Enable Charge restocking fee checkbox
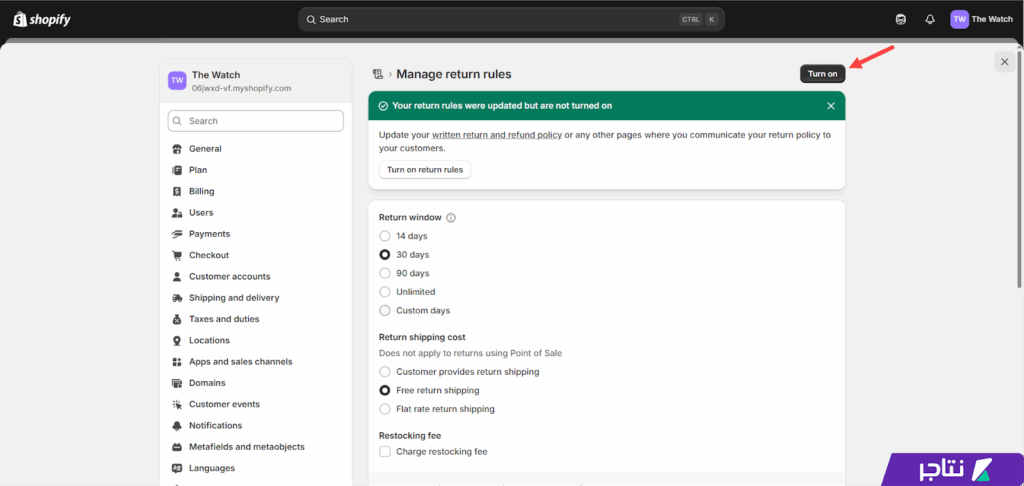 click(x=385, y=452)
